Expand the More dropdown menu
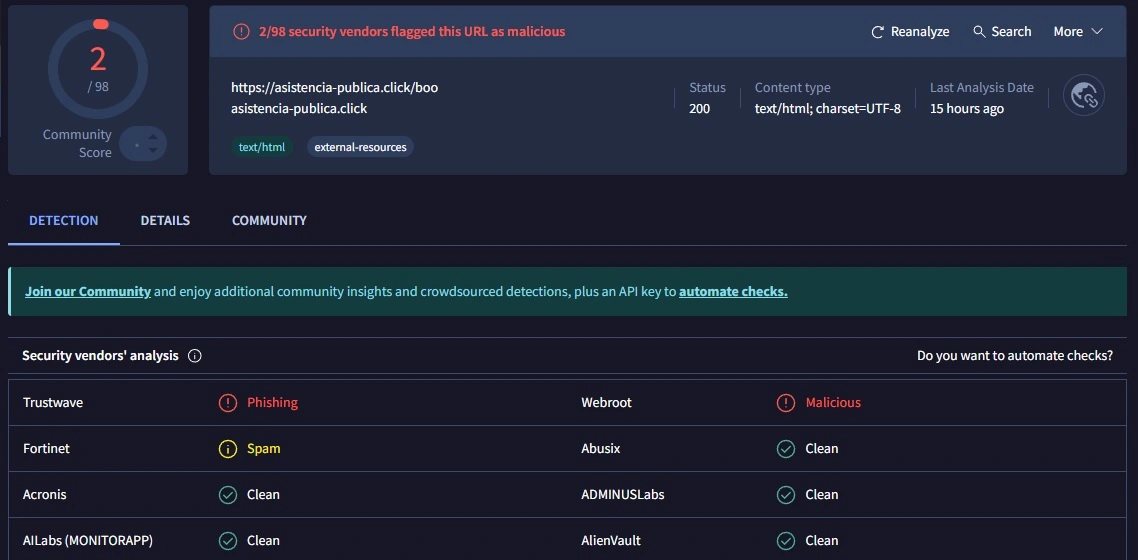The width and height of the screenshot is (1138, 560). tap(1078, 32)
